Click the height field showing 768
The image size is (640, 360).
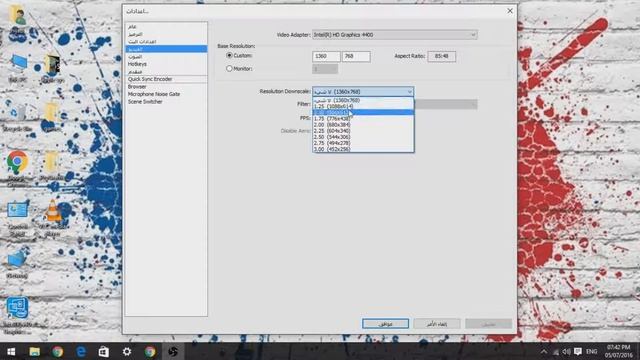(356, 56)
